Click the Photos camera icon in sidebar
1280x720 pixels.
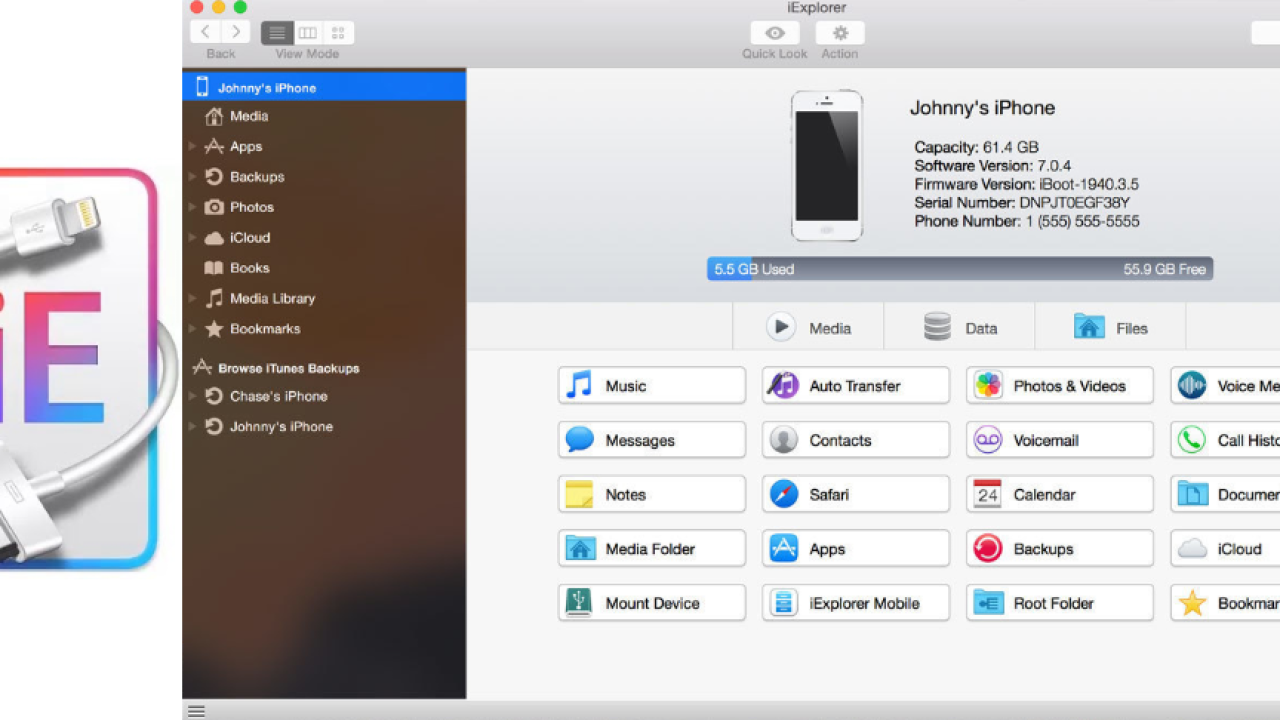coord(214,207)
